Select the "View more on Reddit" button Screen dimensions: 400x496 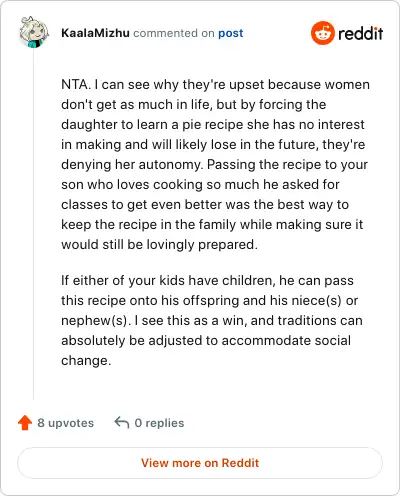tap(200, 463)
